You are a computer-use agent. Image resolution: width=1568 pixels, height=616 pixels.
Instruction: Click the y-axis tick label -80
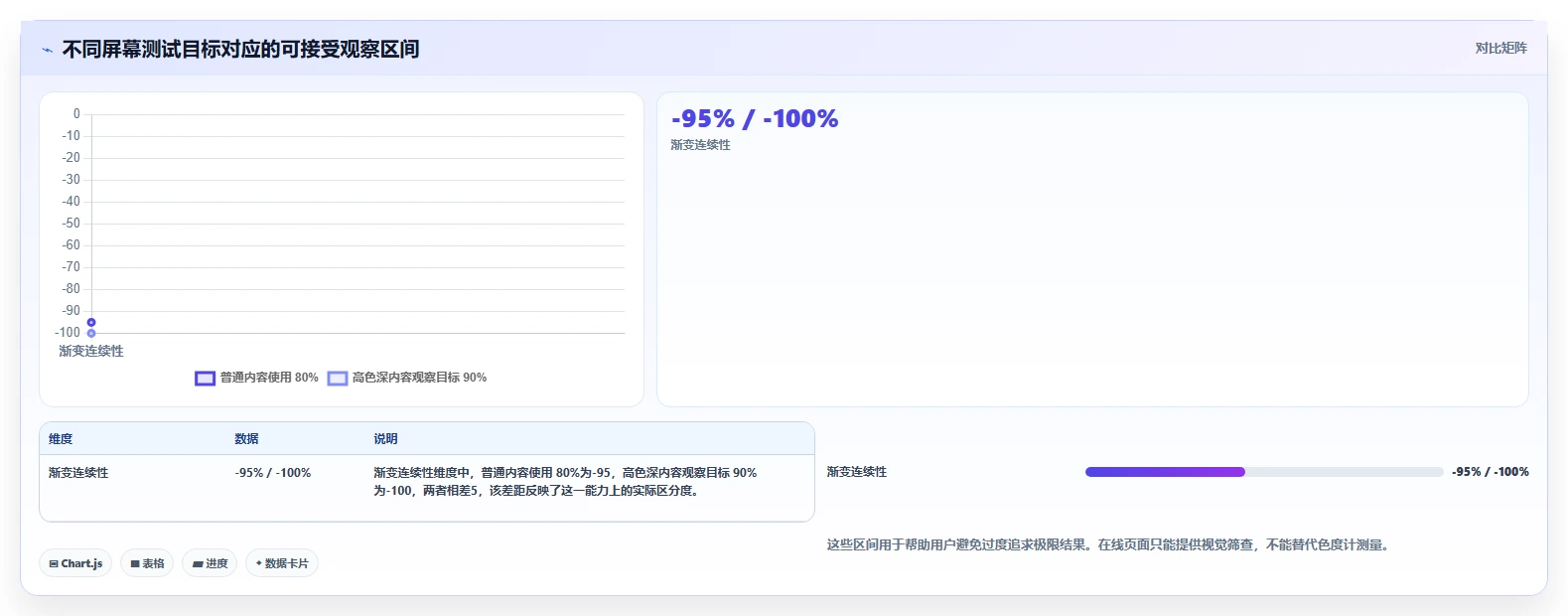[x=71, y=289]
